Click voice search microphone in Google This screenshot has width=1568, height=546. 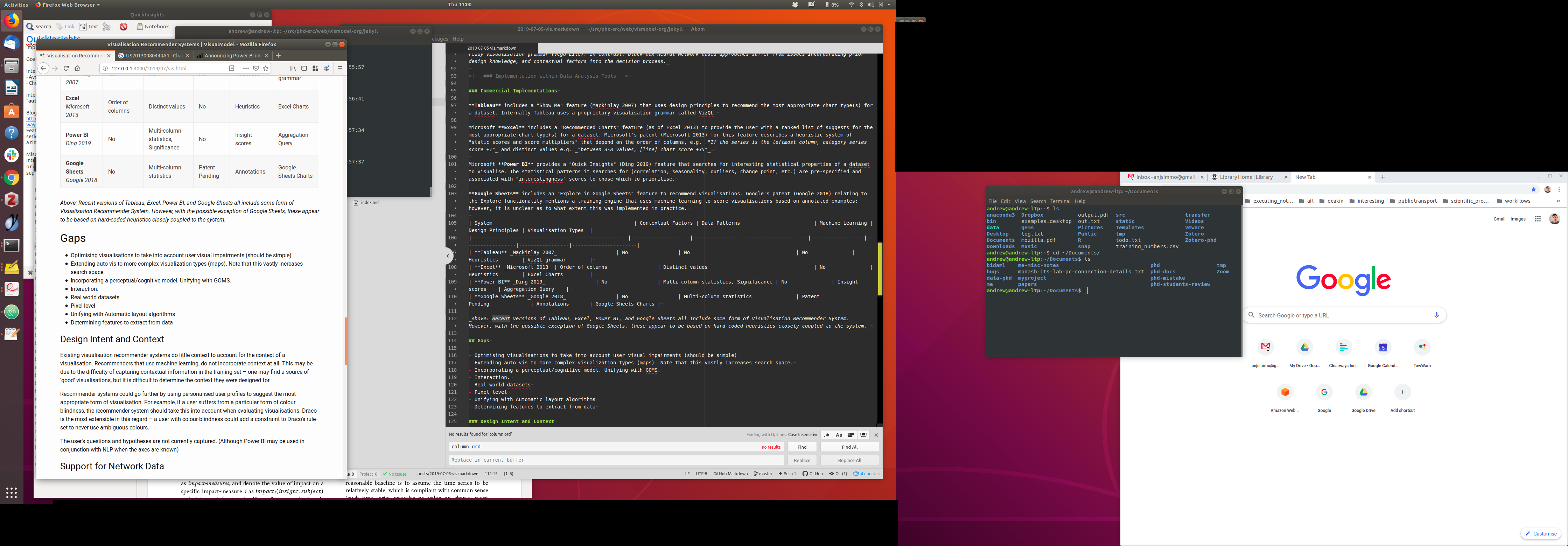(x=1436, y=315)
